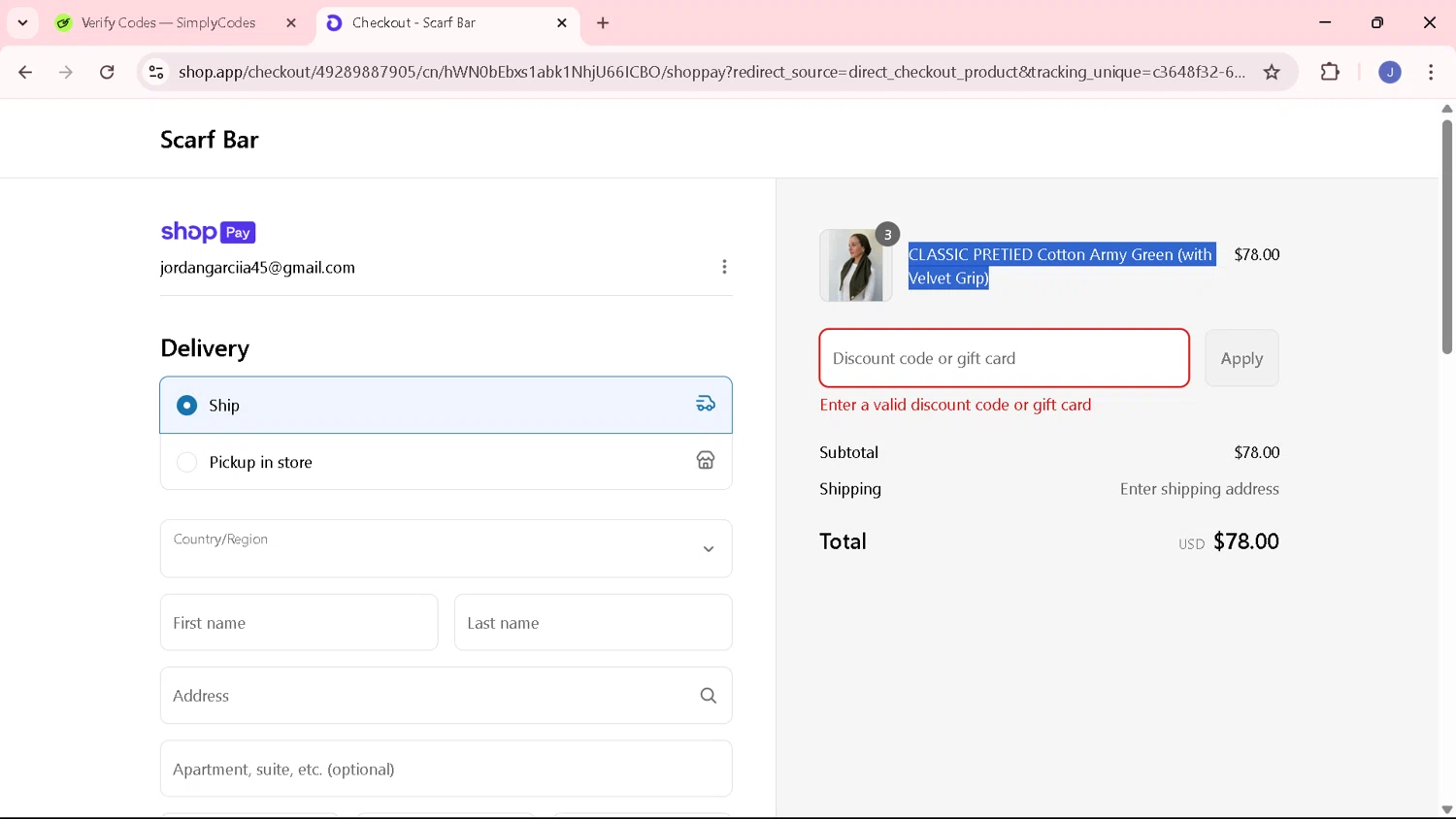The image size is (1456, 819).
Task: Minimize the browser window
Action: (1325, 22)
